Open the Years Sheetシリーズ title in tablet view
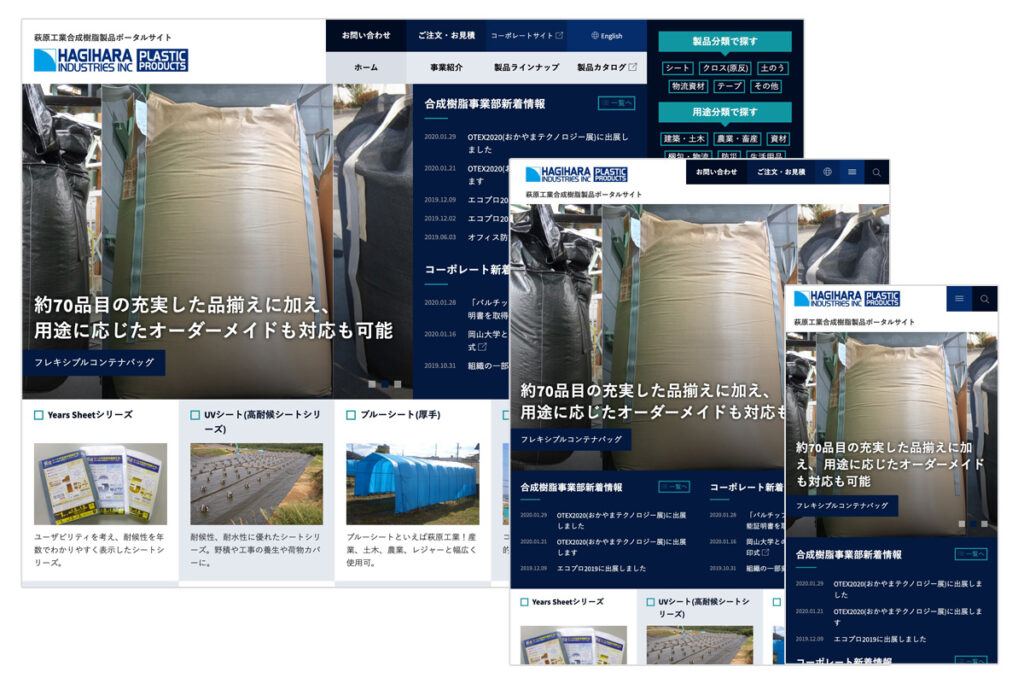Viewport: 1024px width, 684px height. 568,602
